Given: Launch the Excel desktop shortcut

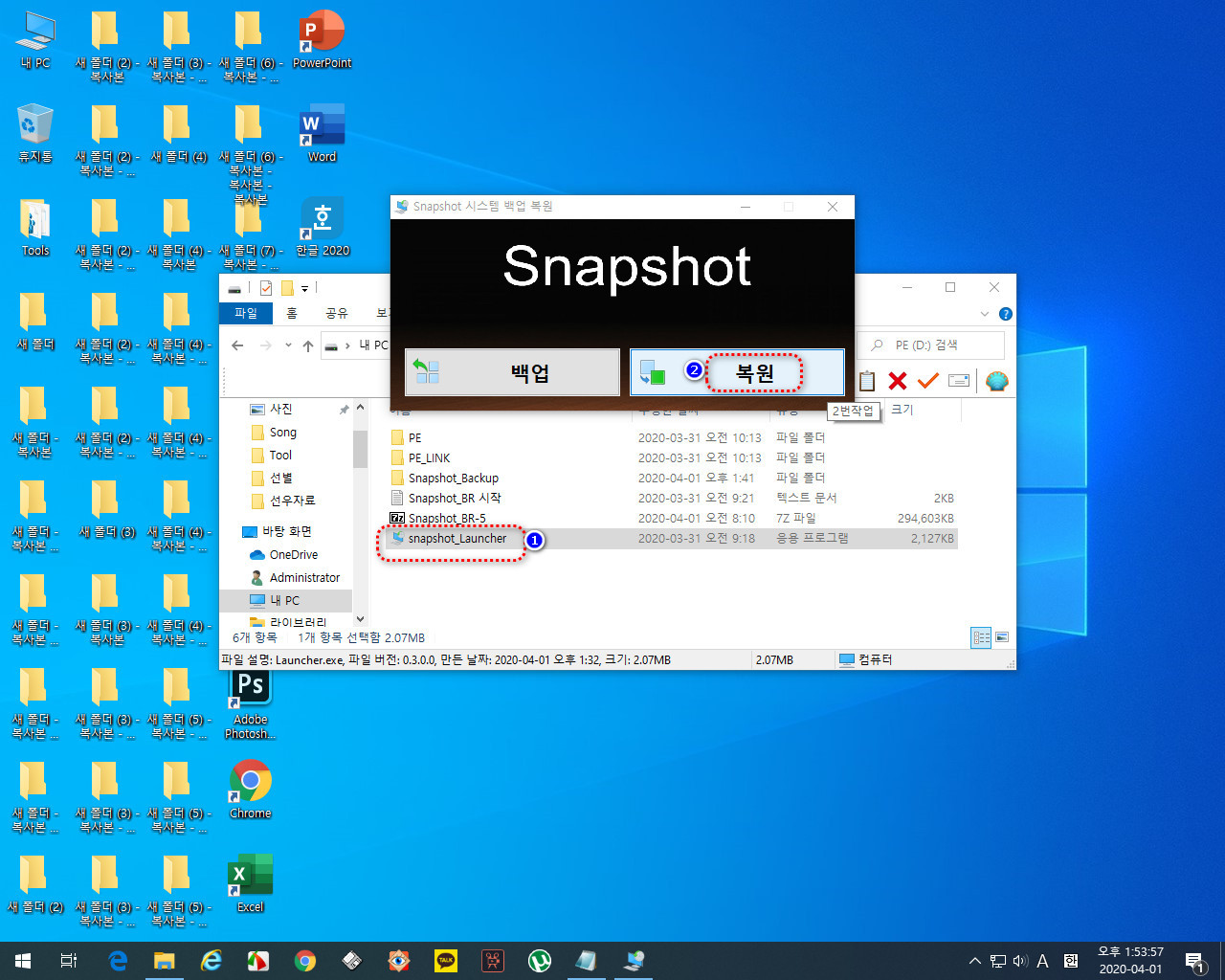Looking at the screenshot, I should (251, 884).
